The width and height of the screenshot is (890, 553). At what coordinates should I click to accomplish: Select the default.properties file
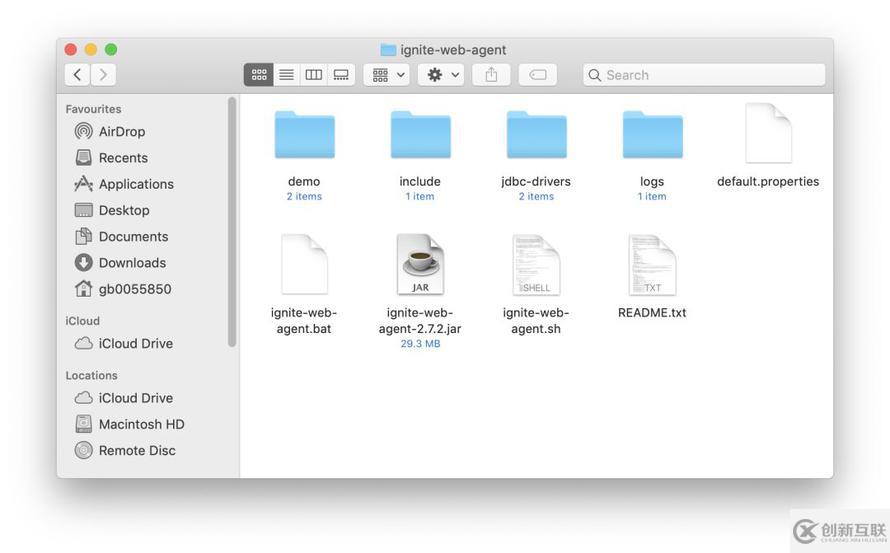[x=768, y=134]
